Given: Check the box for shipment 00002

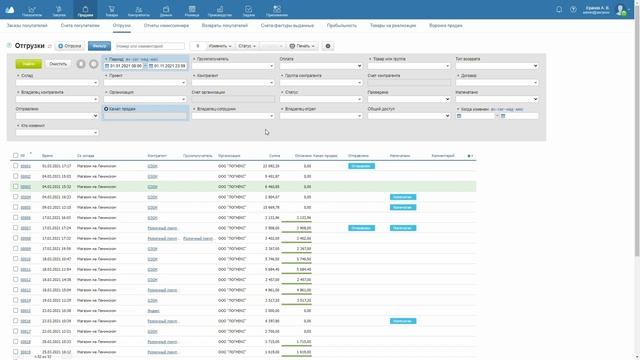Looking at the screenshot, I should [x=16, y=176].
